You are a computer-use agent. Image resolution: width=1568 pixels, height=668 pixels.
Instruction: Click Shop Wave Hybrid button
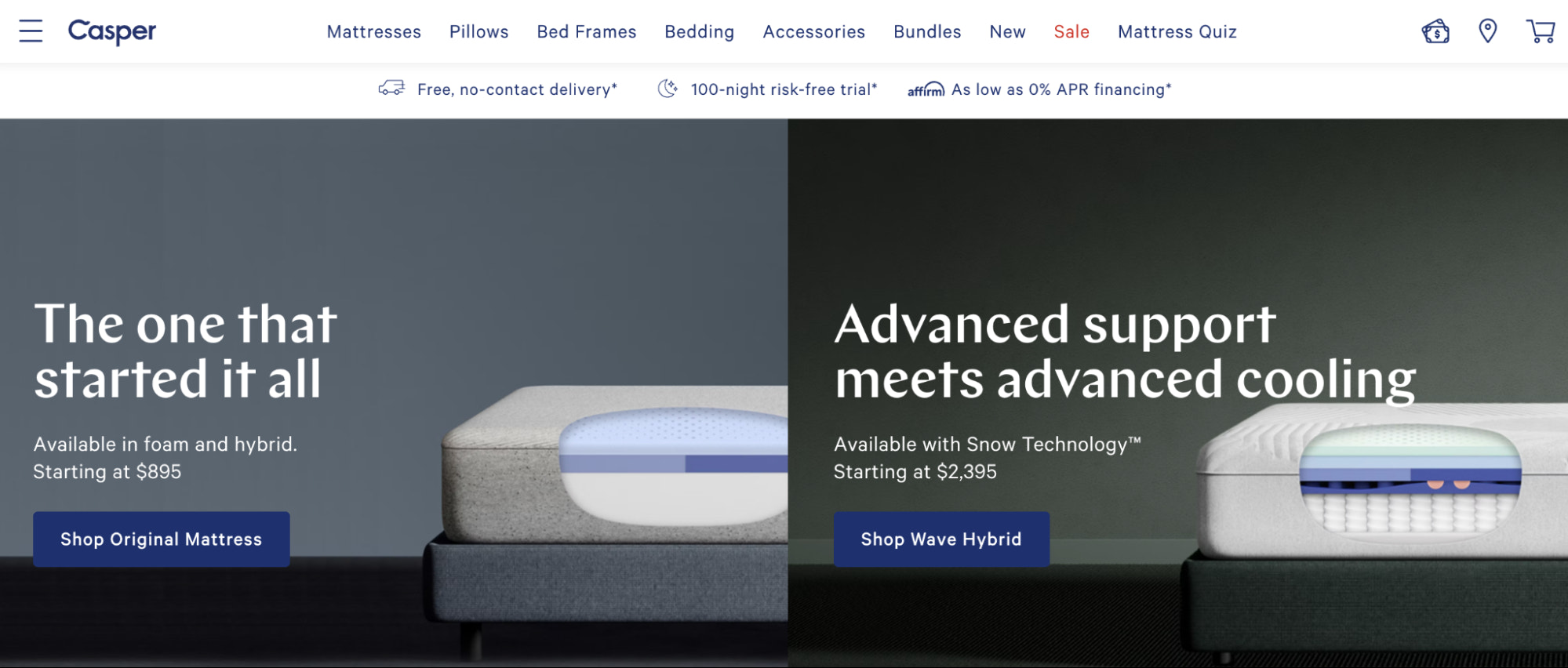[x=941, y=539]
